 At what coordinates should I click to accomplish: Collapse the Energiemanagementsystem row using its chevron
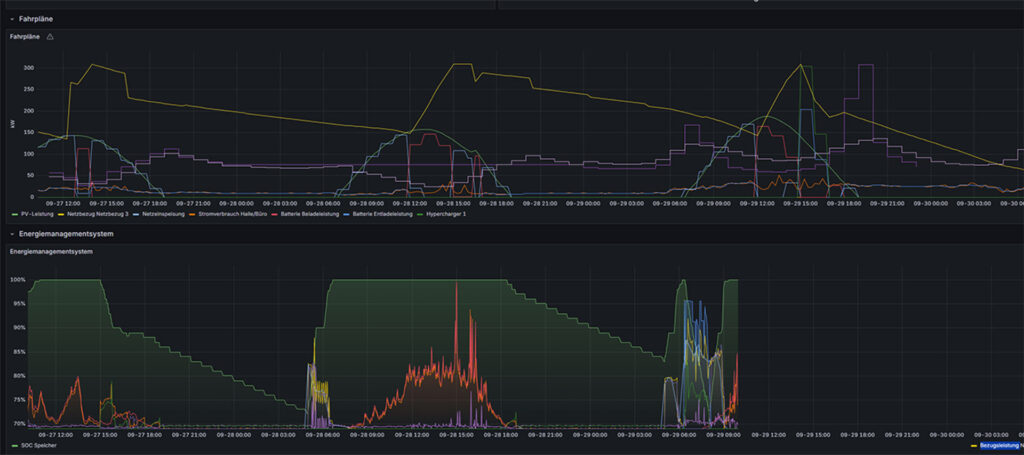point(11,234)
